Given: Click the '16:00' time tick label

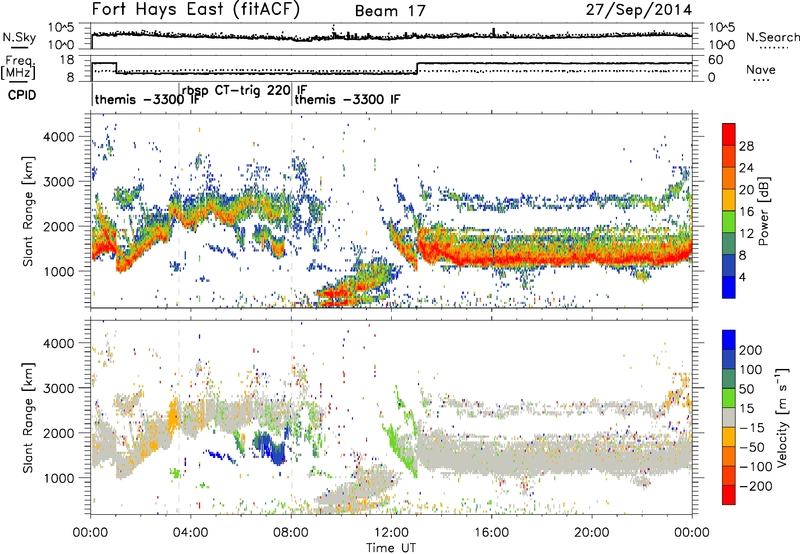Looking at the screenshot, I should pyautogui.click(x=491, y=533).
